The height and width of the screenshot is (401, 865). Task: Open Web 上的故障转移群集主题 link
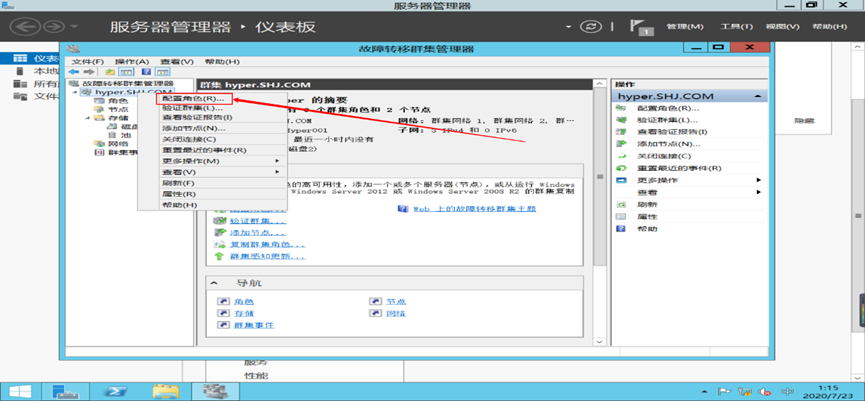coord(474,209)
